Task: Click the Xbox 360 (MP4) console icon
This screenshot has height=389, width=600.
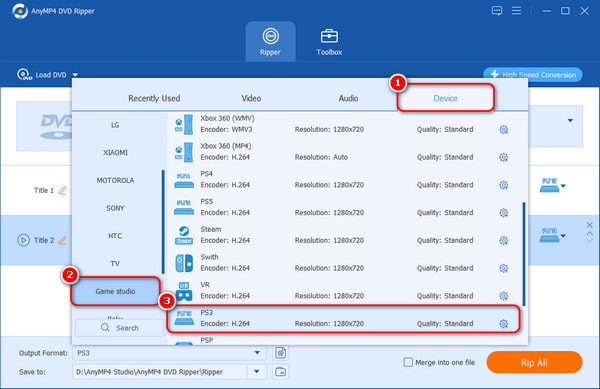Action: tap(184, 152)
